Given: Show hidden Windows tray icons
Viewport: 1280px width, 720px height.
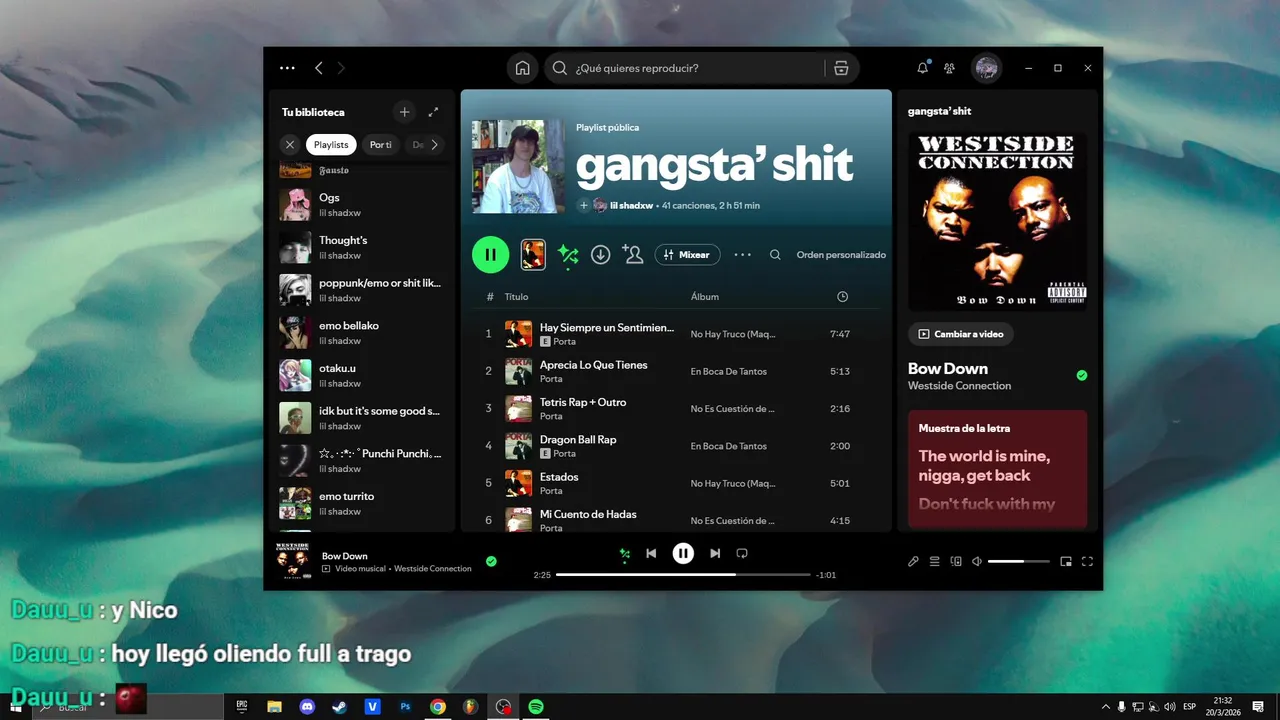Looking at the screenshot, I should coord(1105,707).
